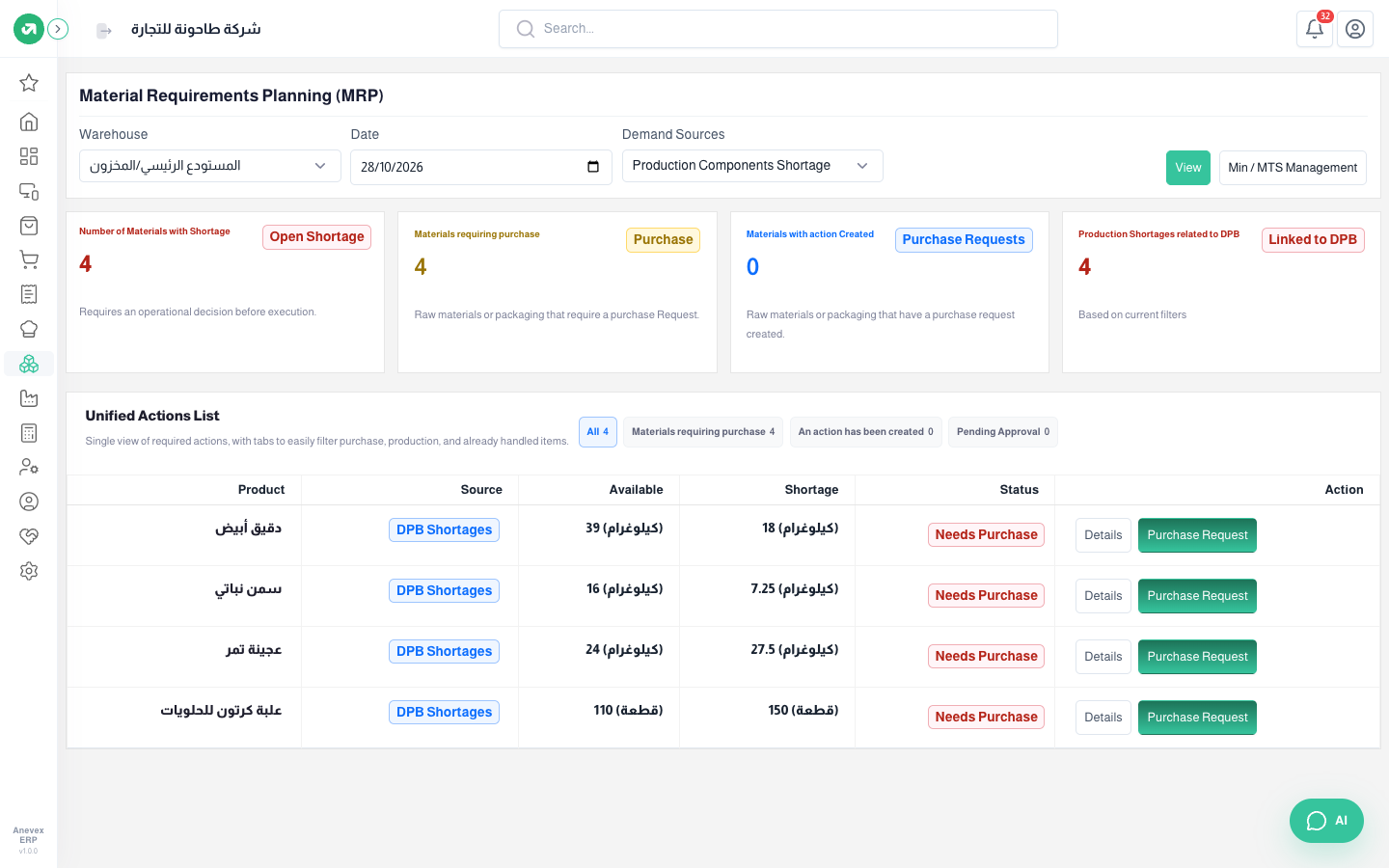Viewport: 1389px width, 868px height.
Task: Open the receipt icon in the sidebar
Action: click(29, 294)
